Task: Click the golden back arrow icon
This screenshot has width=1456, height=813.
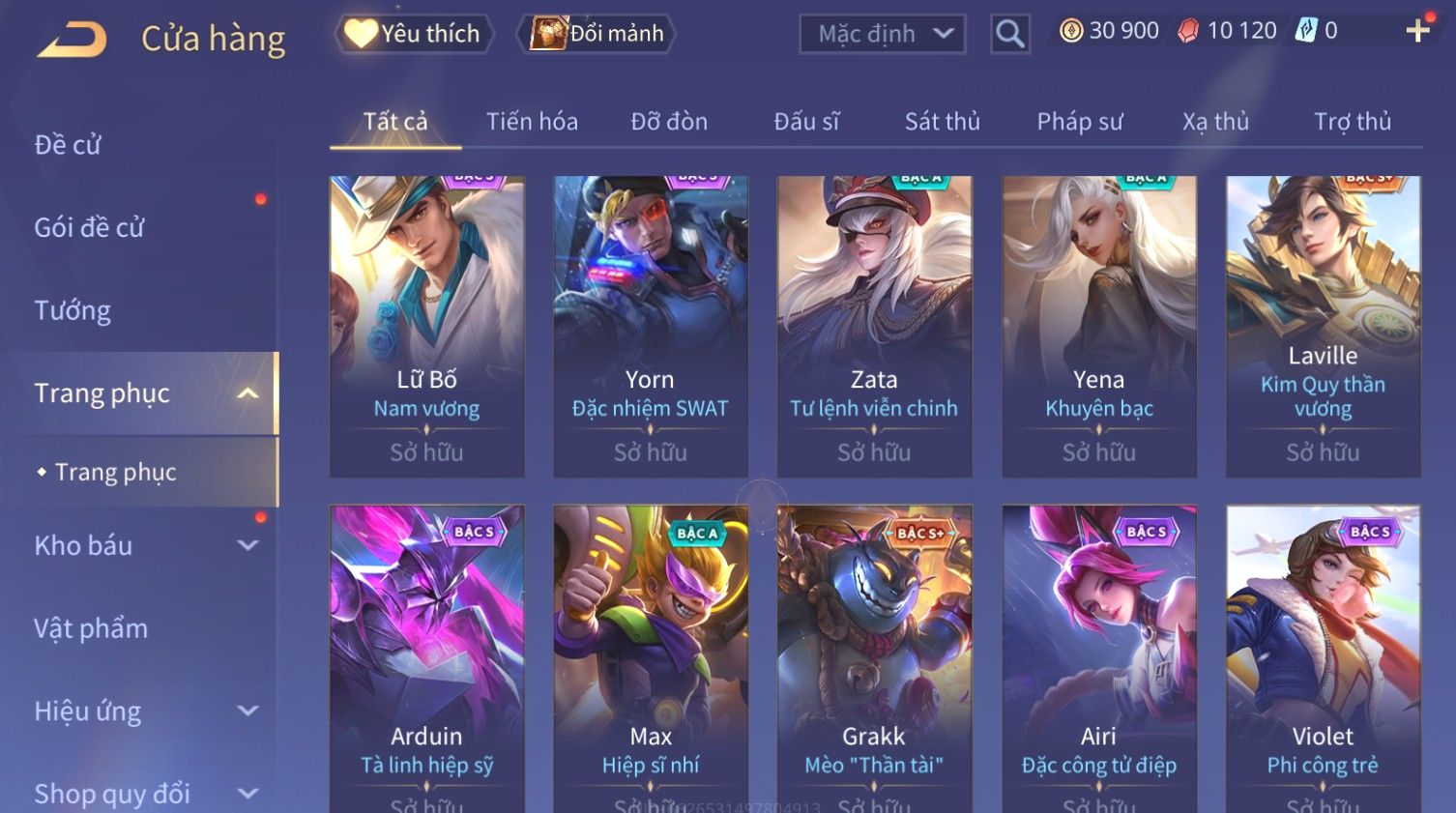Action: 72,40
